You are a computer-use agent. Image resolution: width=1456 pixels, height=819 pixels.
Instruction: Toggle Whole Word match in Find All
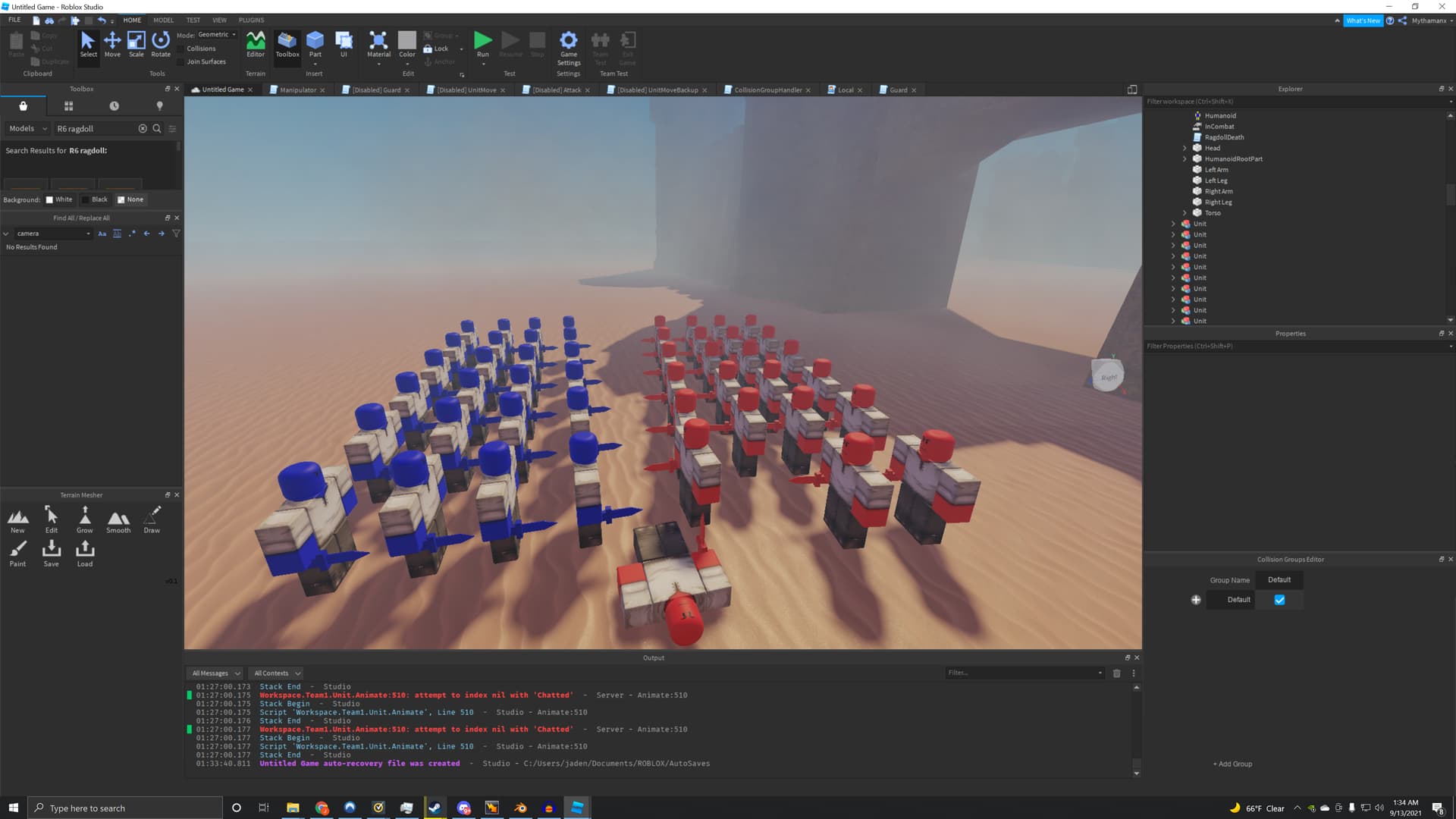point(117,234)
